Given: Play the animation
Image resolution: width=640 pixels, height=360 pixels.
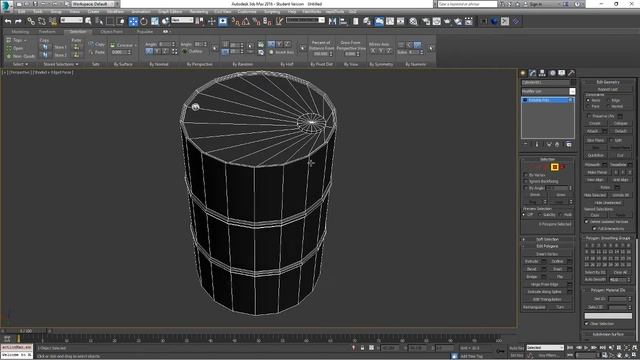Looking at the screenshot, I should click(587, 348).
